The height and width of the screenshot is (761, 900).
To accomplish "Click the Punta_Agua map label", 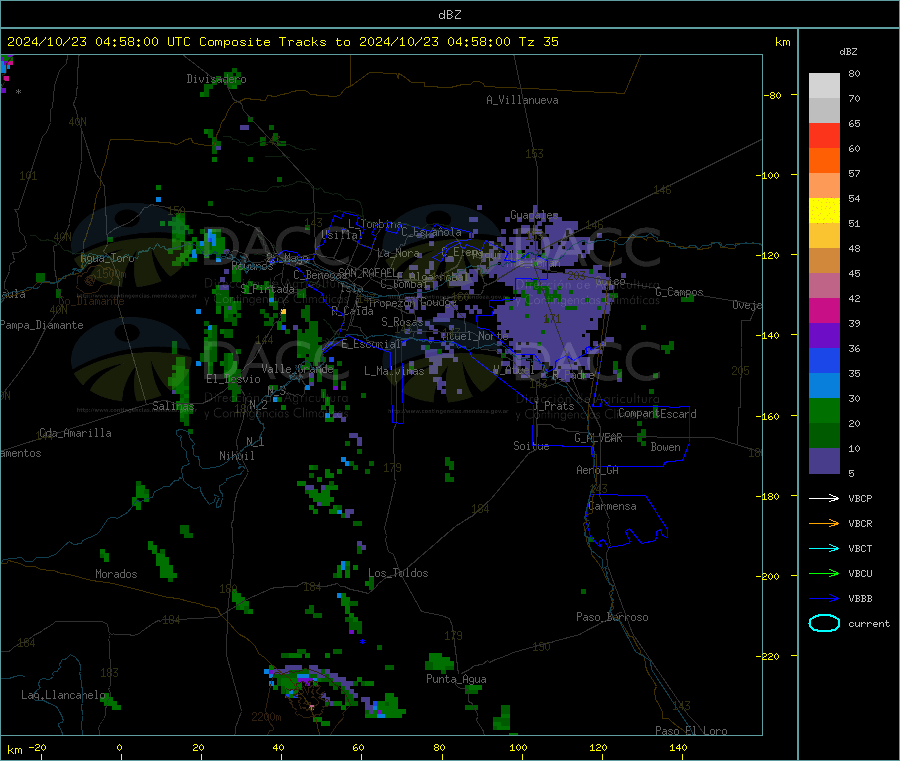I will [456, 679].
